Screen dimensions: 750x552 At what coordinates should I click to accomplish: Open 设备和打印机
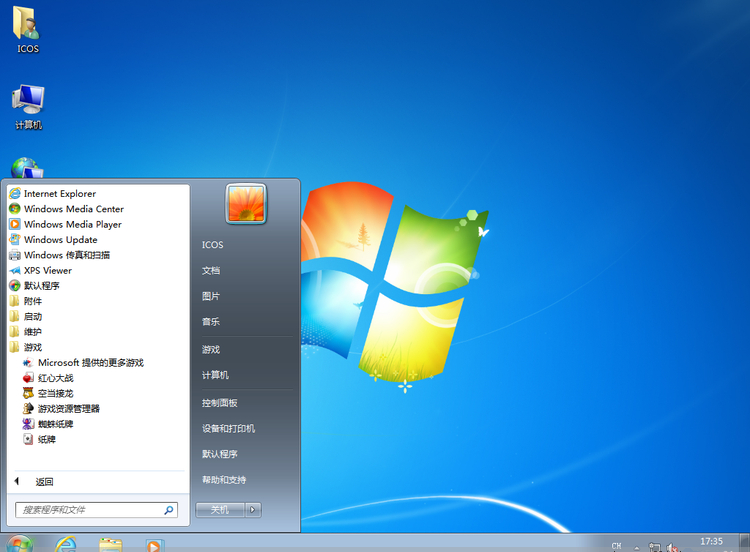coord(228,429)
